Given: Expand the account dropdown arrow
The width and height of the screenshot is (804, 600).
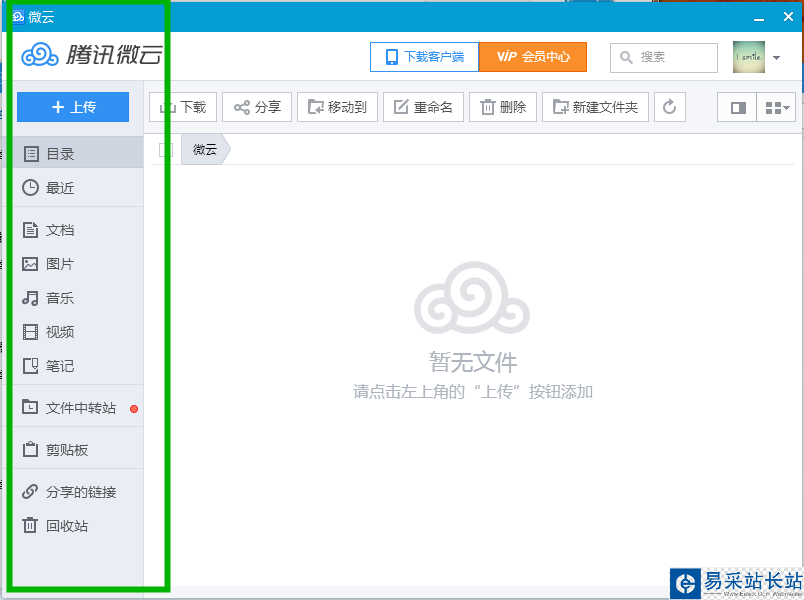Looking at the screenshot, I should click(x=776, y=57).
